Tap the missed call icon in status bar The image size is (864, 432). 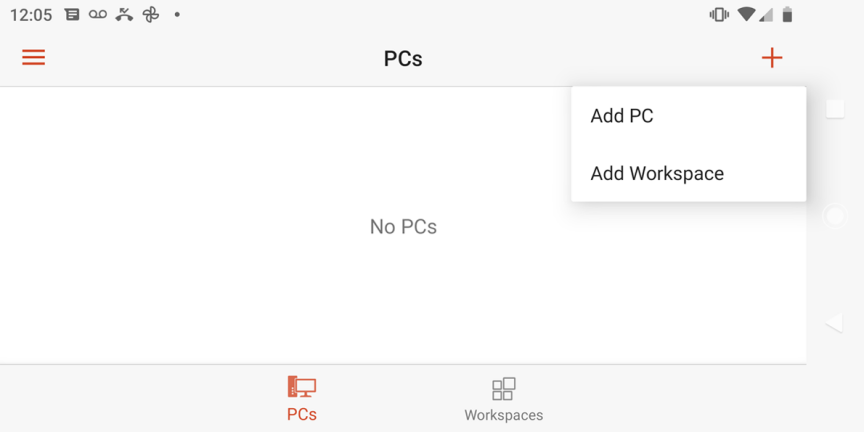pos(124,15)
